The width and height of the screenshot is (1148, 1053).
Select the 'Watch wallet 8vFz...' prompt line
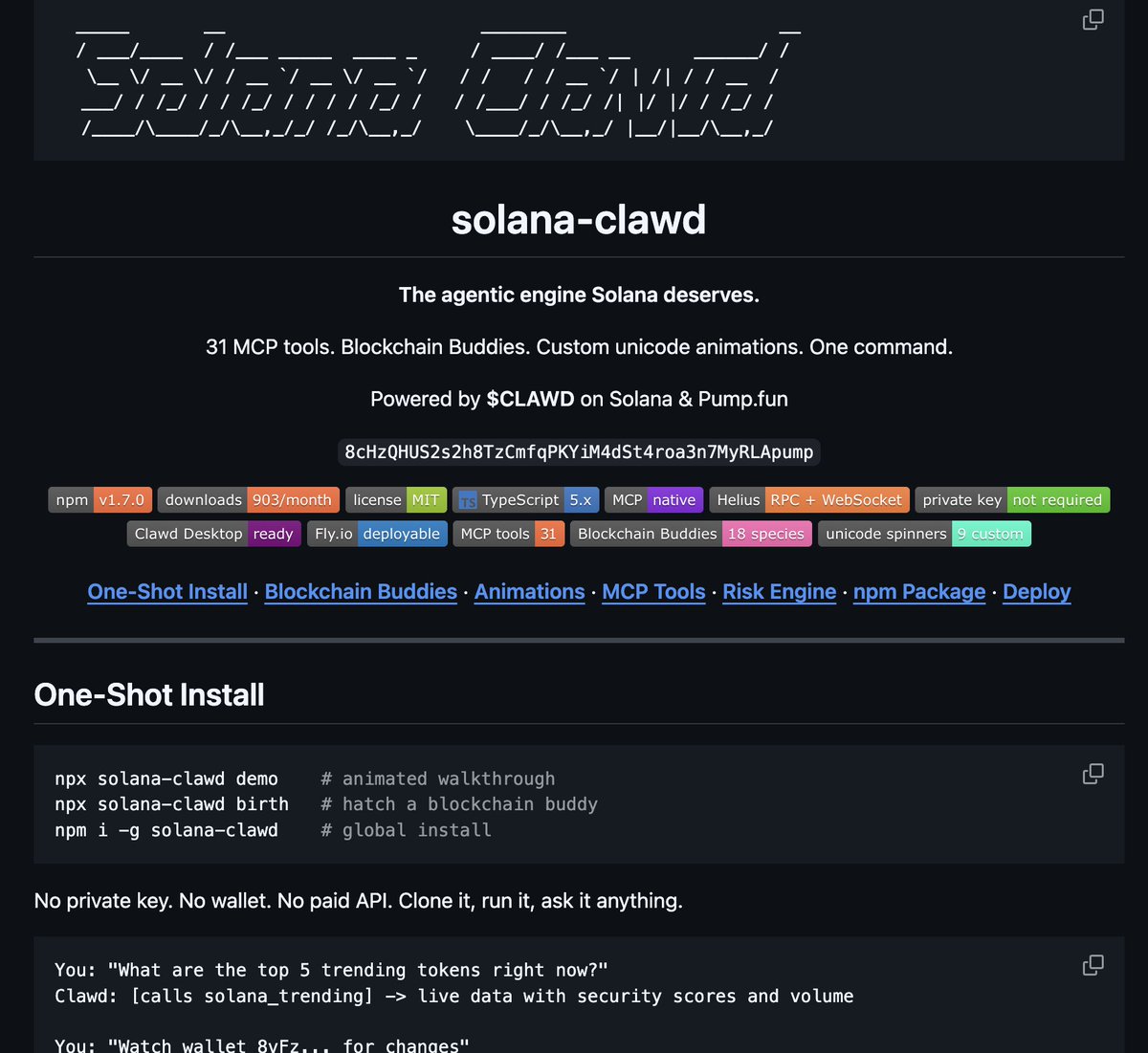[262, 1045]
